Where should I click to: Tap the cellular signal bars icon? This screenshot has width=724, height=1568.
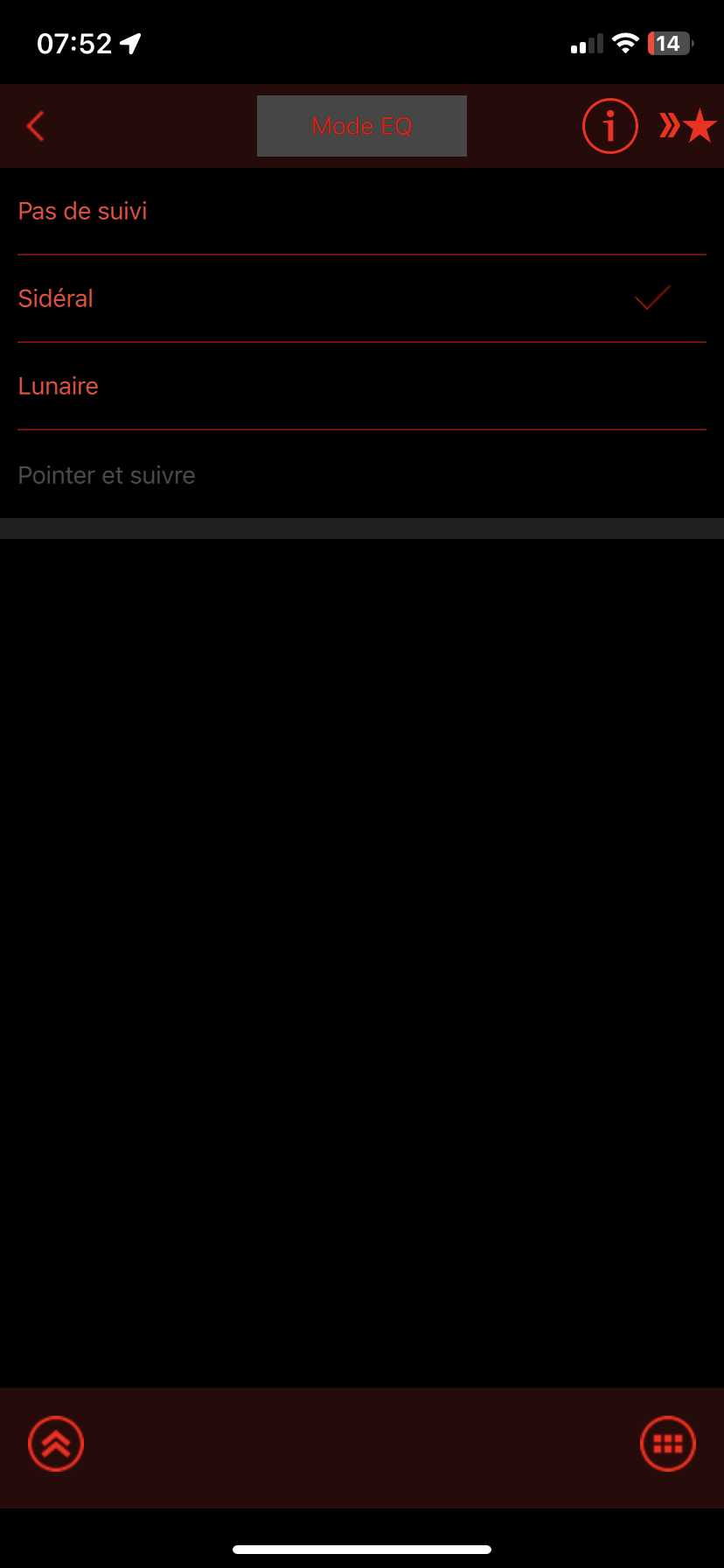(587, 44)
